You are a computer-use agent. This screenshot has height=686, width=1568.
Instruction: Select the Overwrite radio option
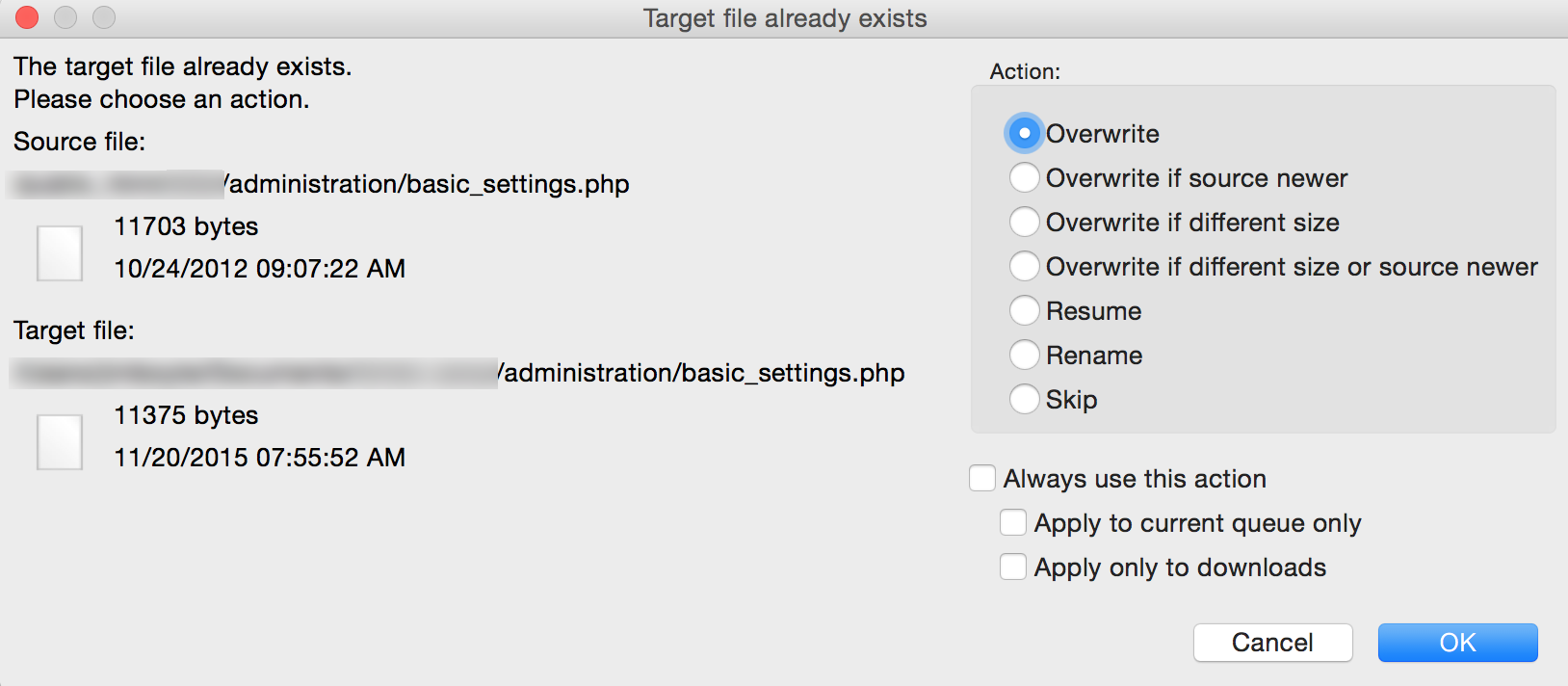[x=1024, y=134]
